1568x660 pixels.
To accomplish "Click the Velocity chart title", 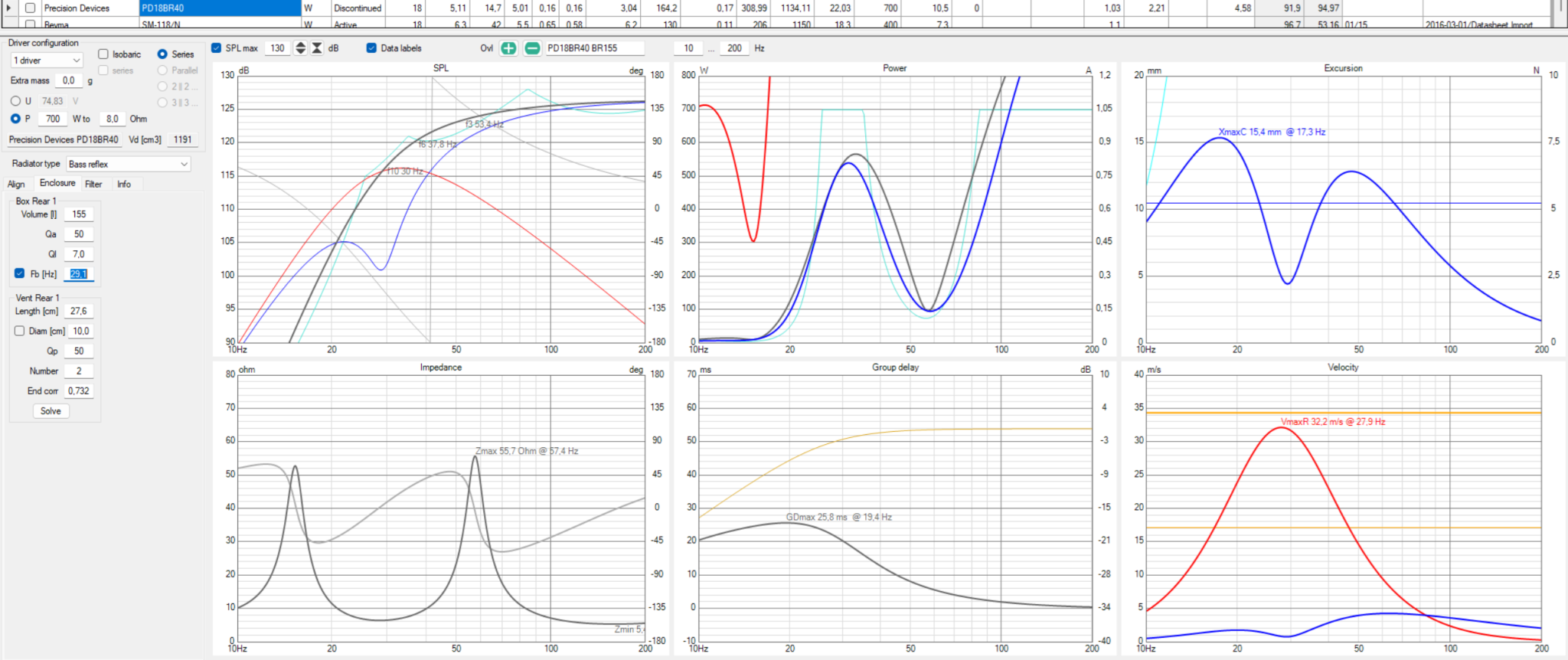I will click(x=1343, y=368).
